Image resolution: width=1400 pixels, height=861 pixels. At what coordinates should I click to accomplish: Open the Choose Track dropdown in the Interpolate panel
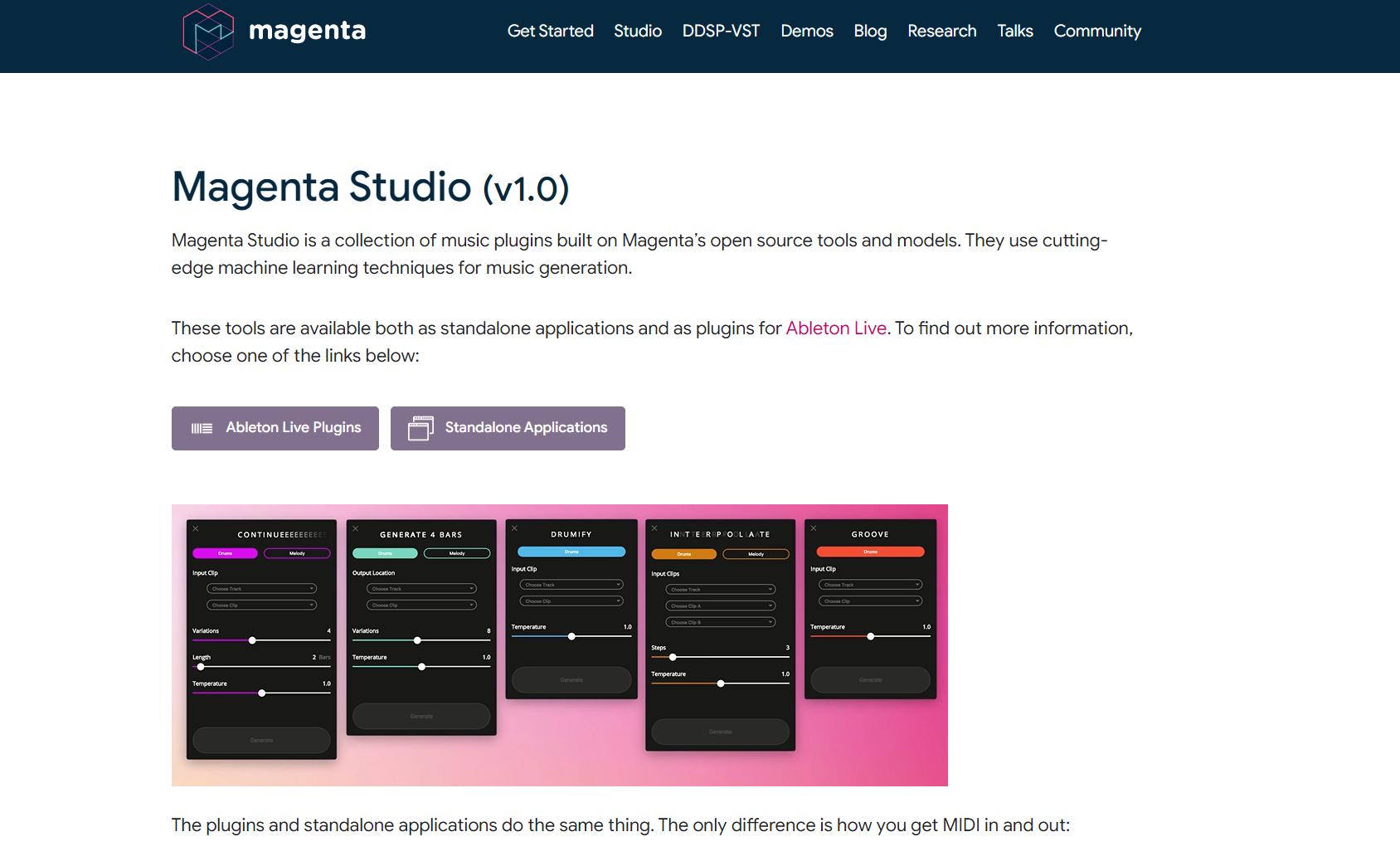click(721, 590)
